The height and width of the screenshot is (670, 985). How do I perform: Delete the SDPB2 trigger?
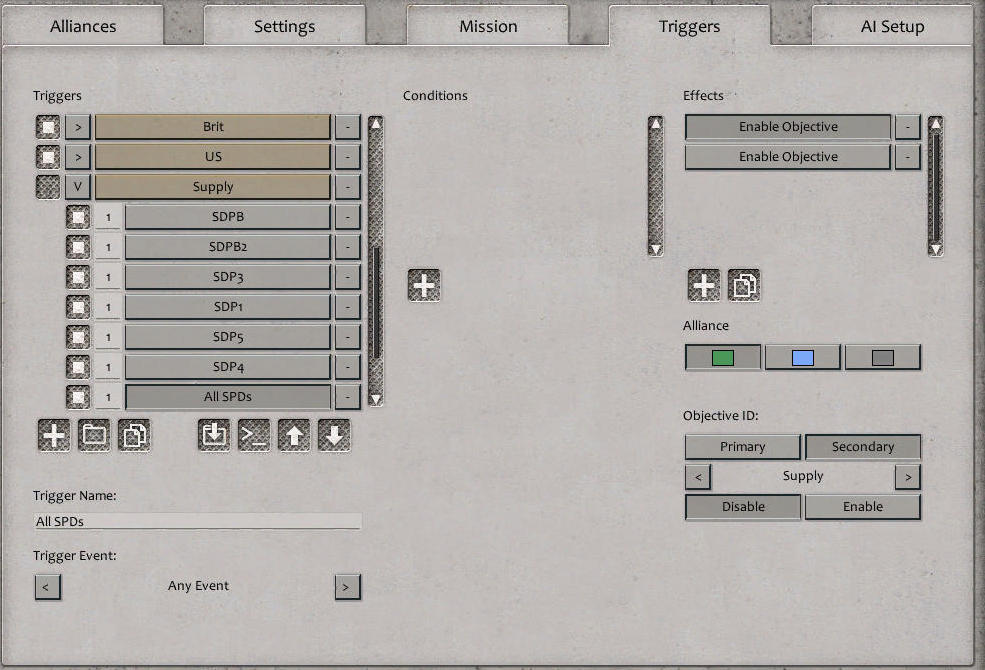coord(347,247)
